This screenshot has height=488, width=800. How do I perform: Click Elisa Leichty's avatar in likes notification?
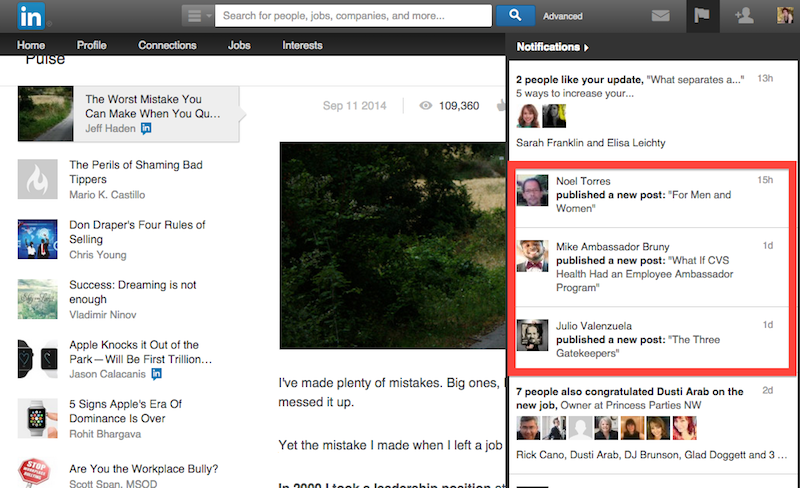click(554, 116)
